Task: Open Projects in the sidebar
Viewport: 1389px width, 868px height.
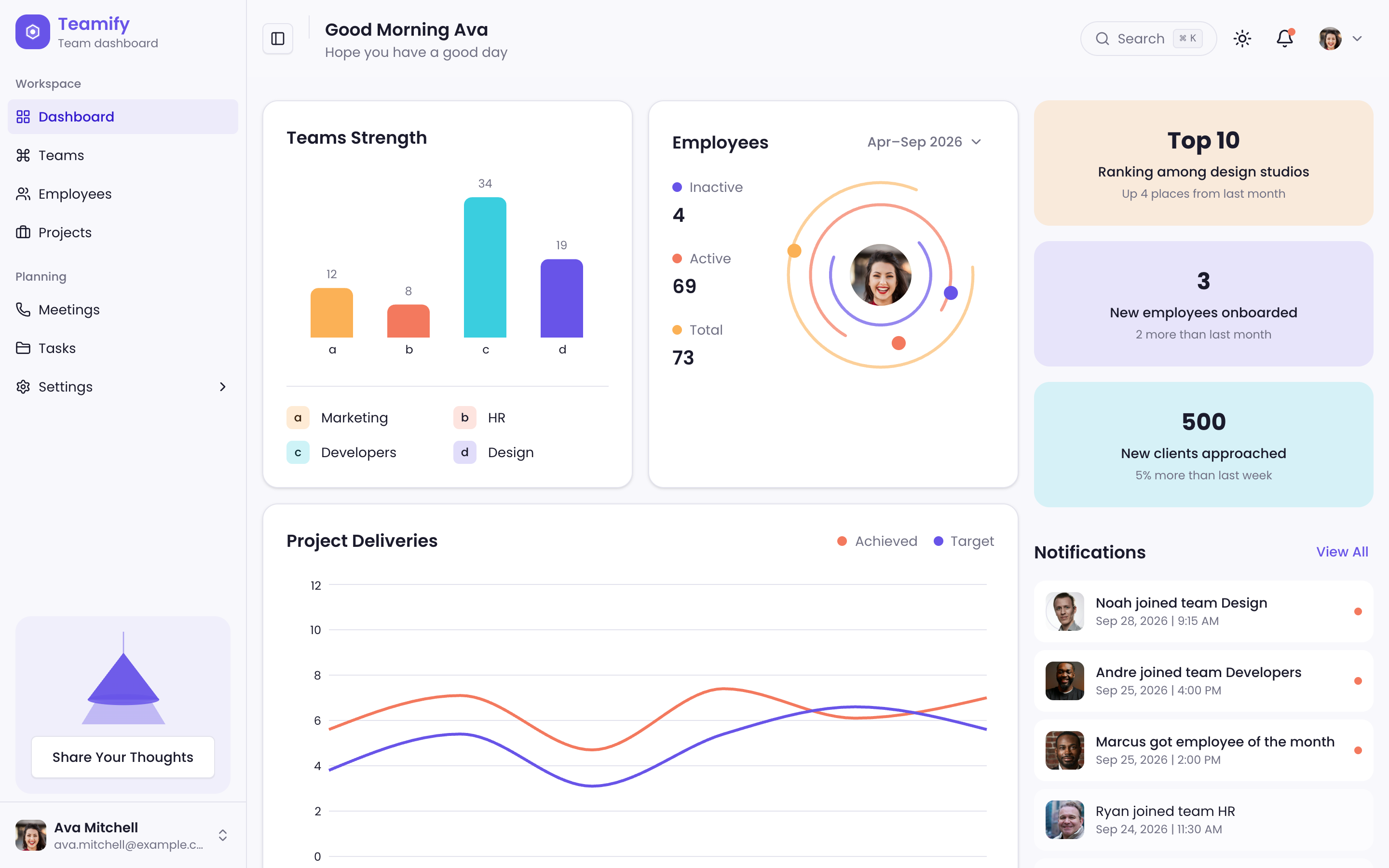Action: [123, 232]
